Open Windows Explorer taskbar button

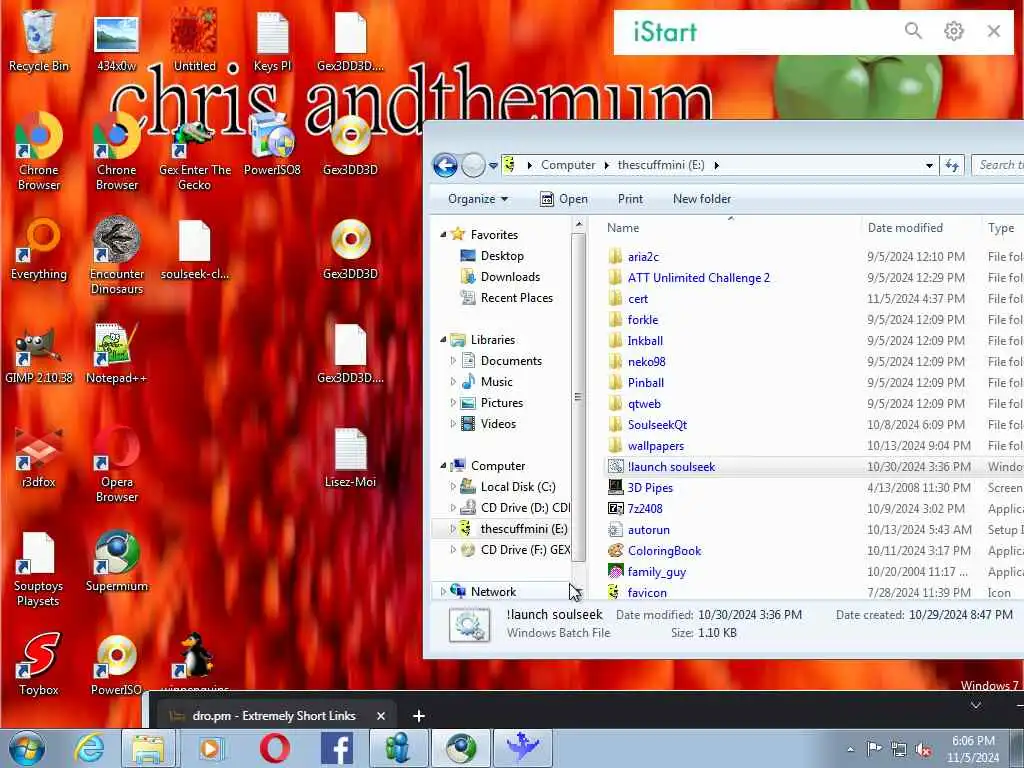[x=148, y=748]
